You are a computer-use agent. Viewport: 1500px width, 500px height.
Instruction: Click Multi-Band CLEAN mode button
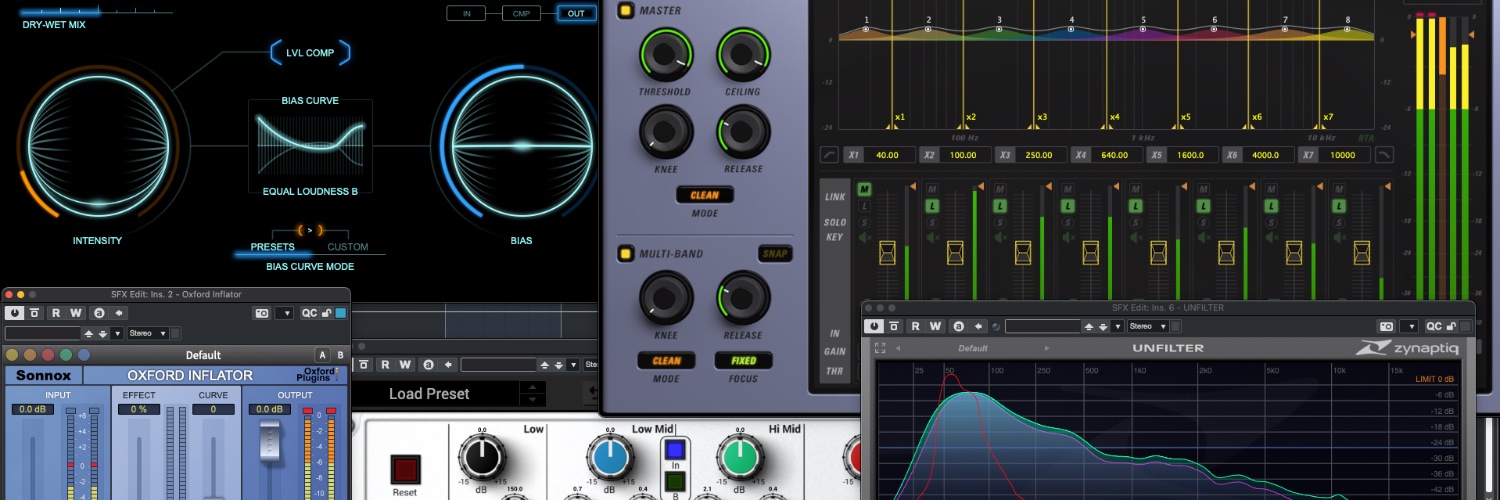coord(666,361)
